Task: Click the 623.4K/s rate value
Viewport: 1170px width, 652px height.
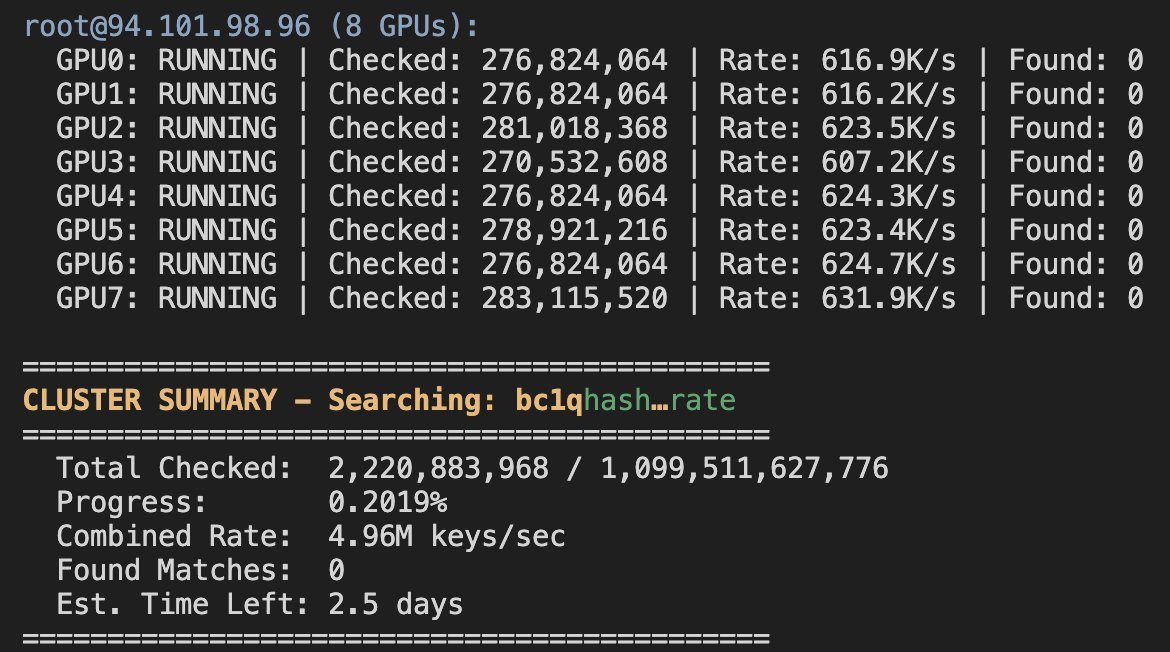Action: click(889, 231)
